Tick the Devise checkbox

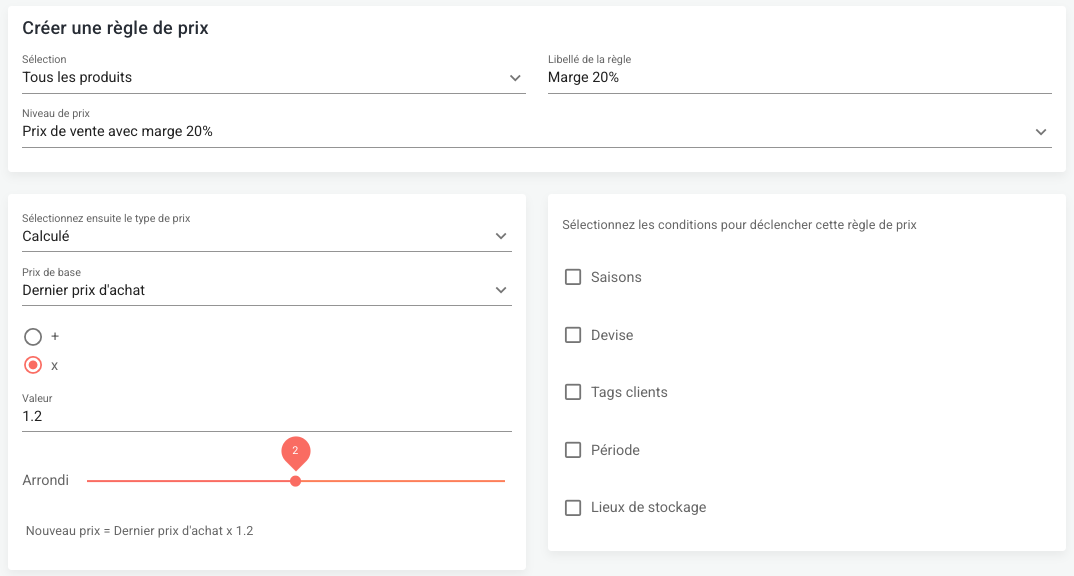click(573, 335)
